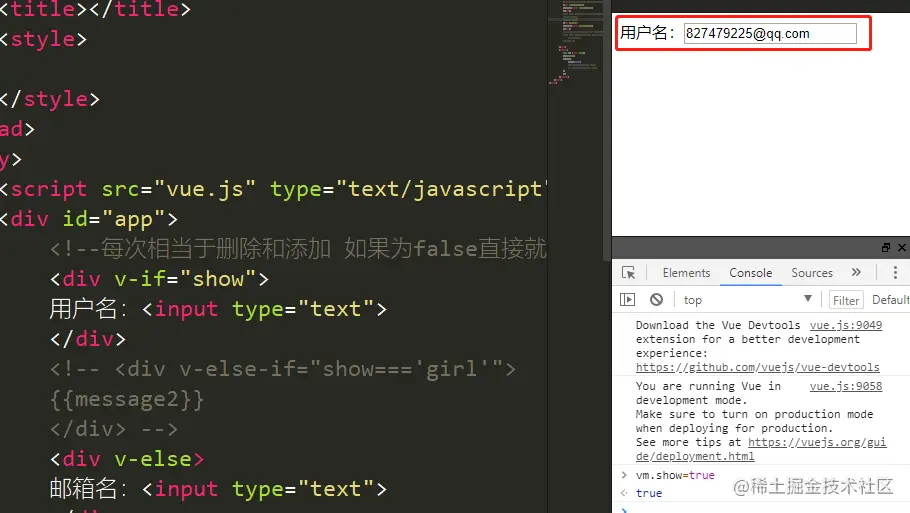Click the div v-else code line
This screenshot has height=513, width=910.
click(x=127, y=459)
